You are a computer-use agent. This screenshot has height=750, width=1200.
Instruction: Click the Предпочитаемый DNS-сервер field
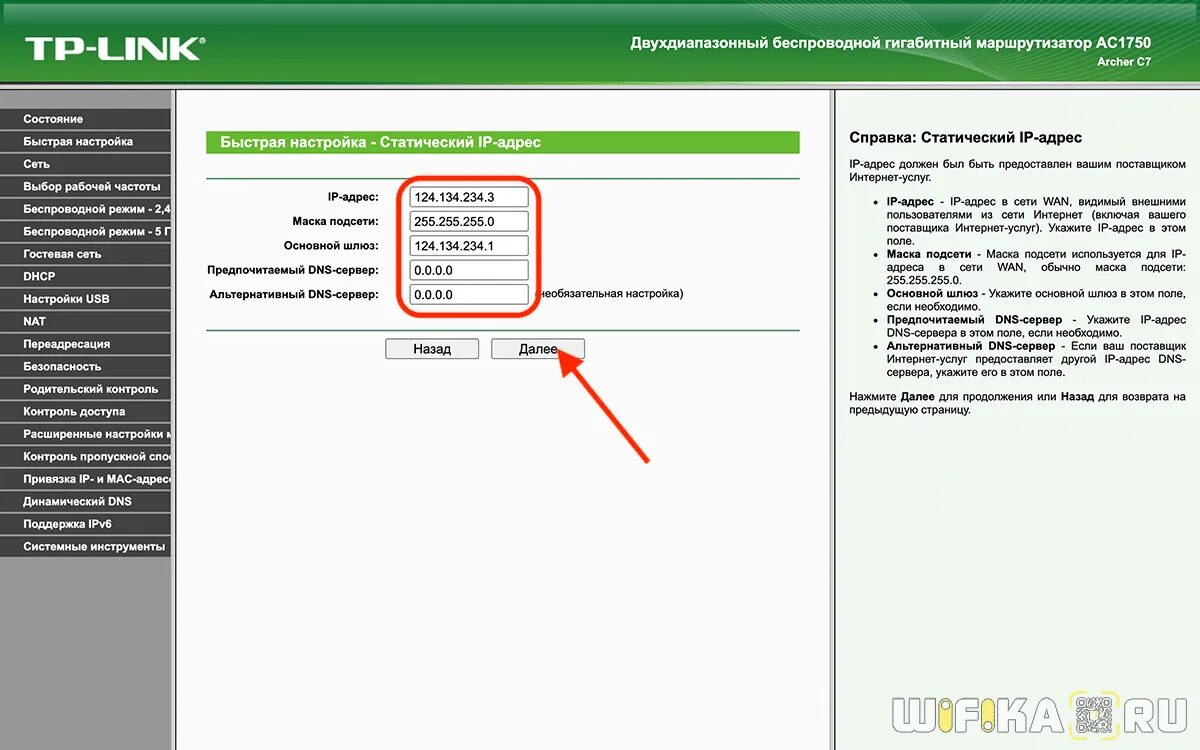tap(469, 270)
